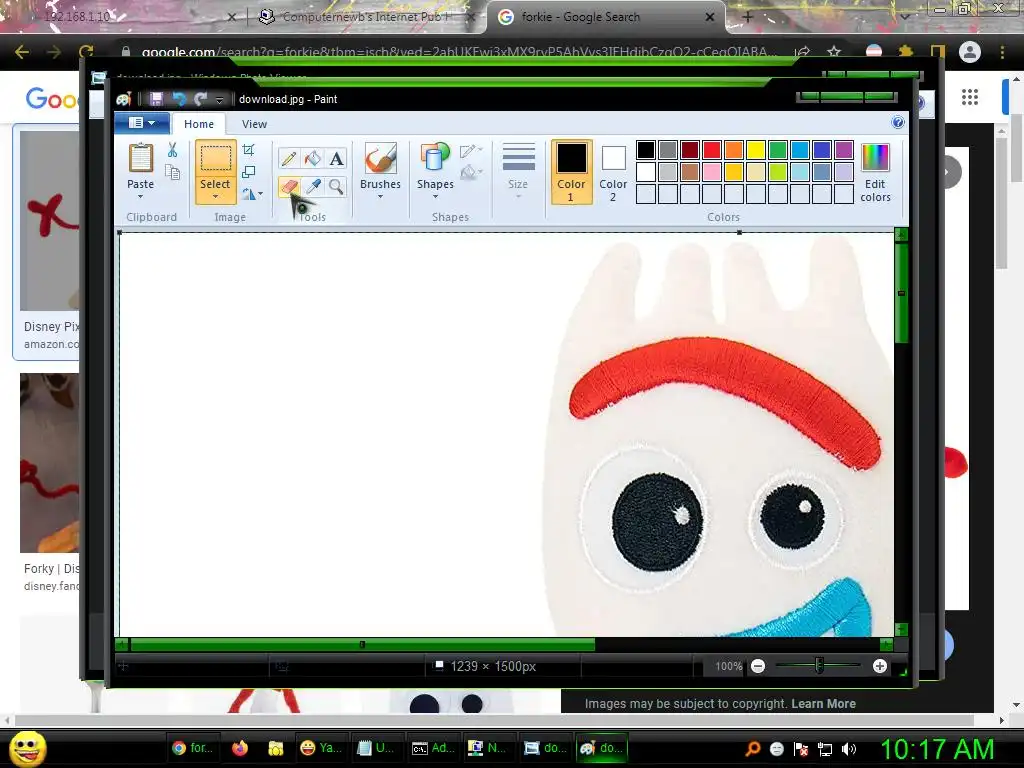Click the volume speaker tray icon
The width and height of the screenshot is (1024, 768).
click(x=848, y=749)
